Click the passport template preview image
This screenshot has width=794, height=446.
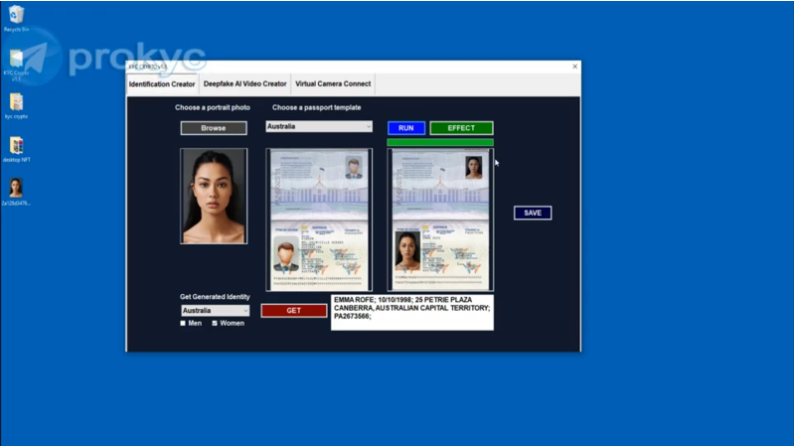coord(319,220)
